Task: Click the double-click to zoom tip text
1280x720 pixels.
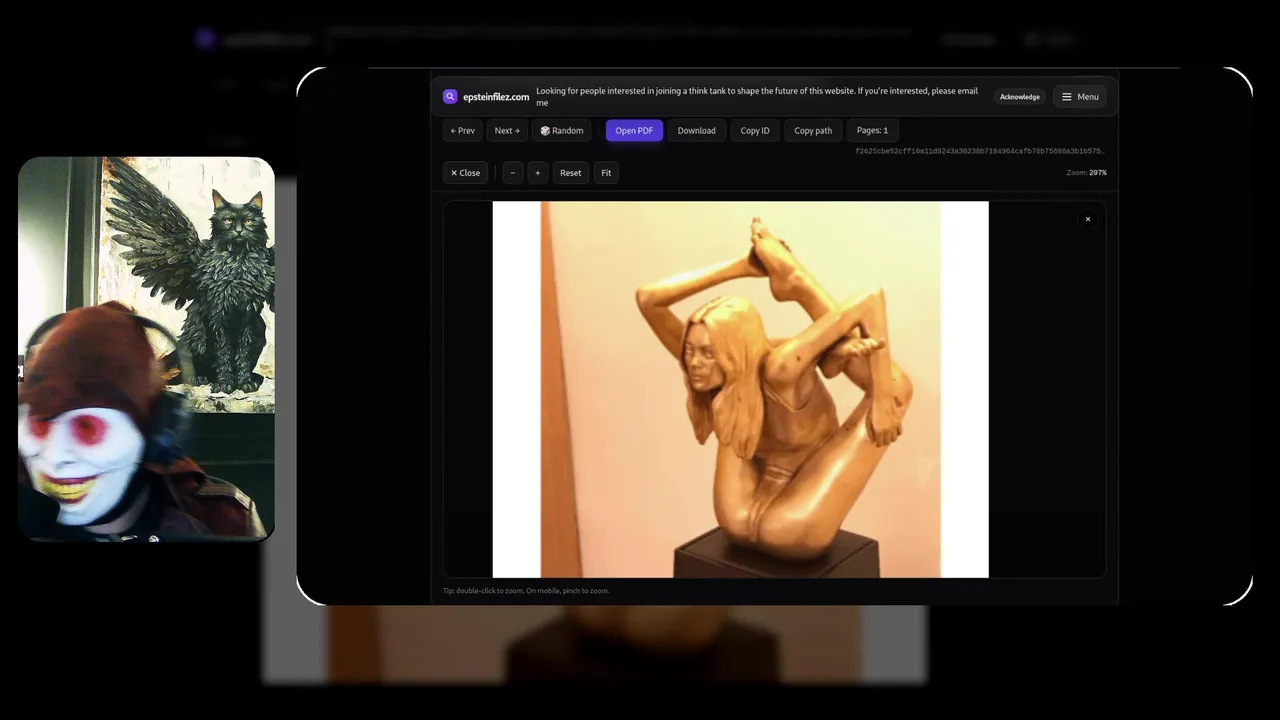Action: (526, 591)
